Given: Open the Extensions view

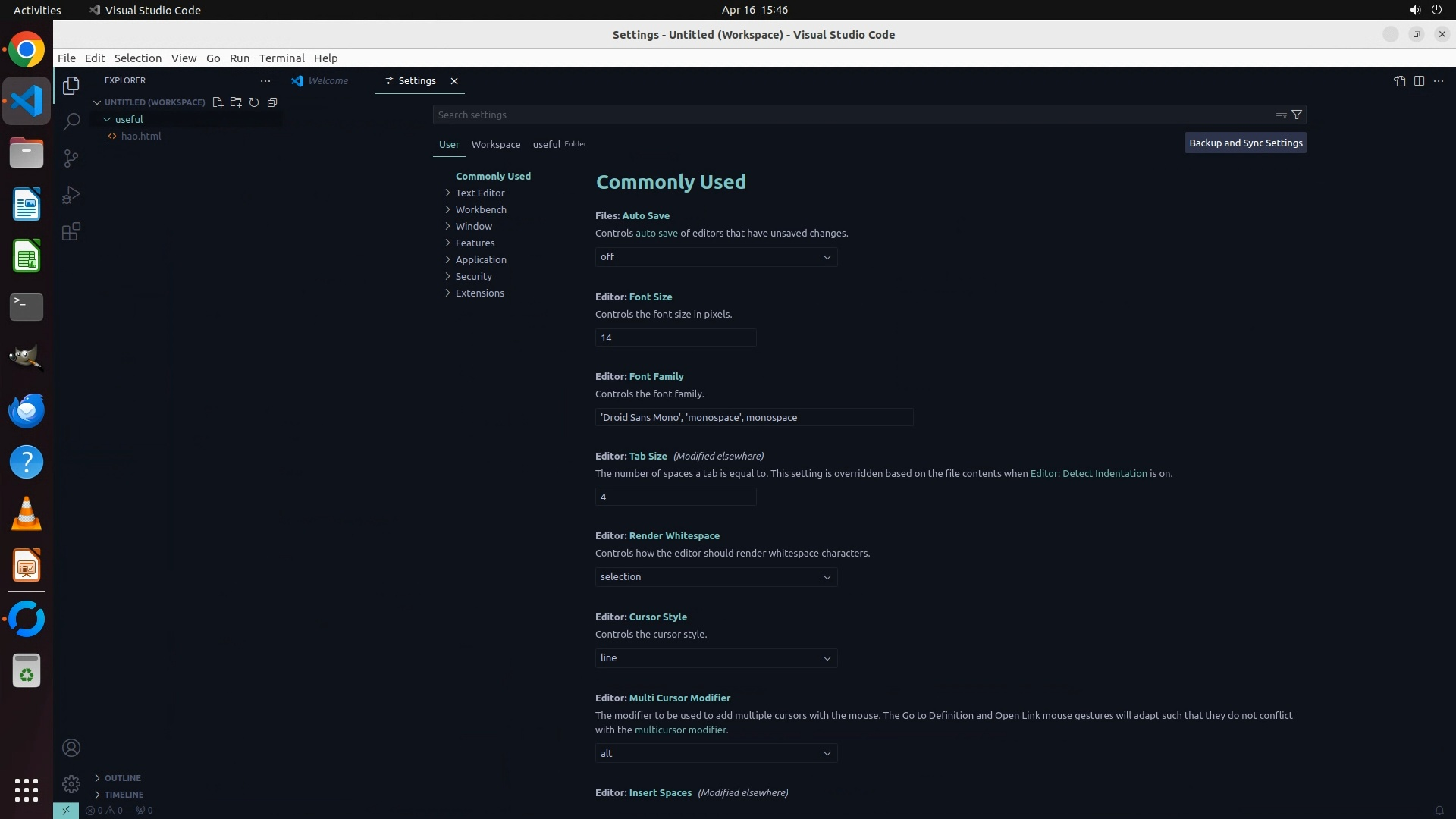Looking at the screenshot, I should 71,232.
